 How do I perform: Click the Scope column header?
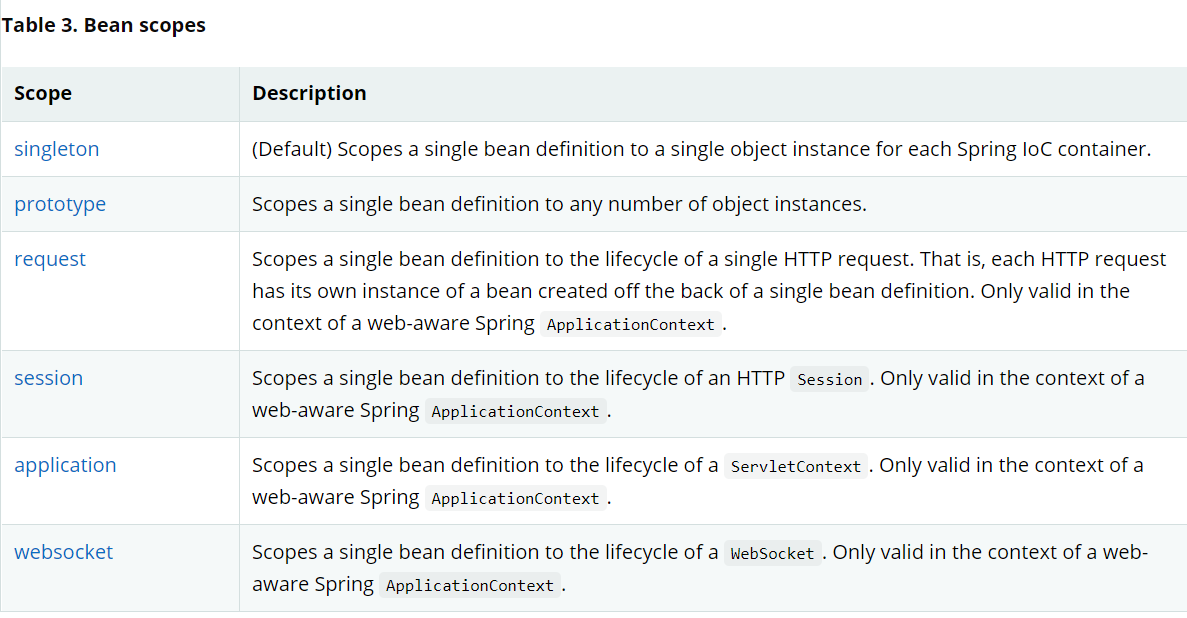[43, 93]
